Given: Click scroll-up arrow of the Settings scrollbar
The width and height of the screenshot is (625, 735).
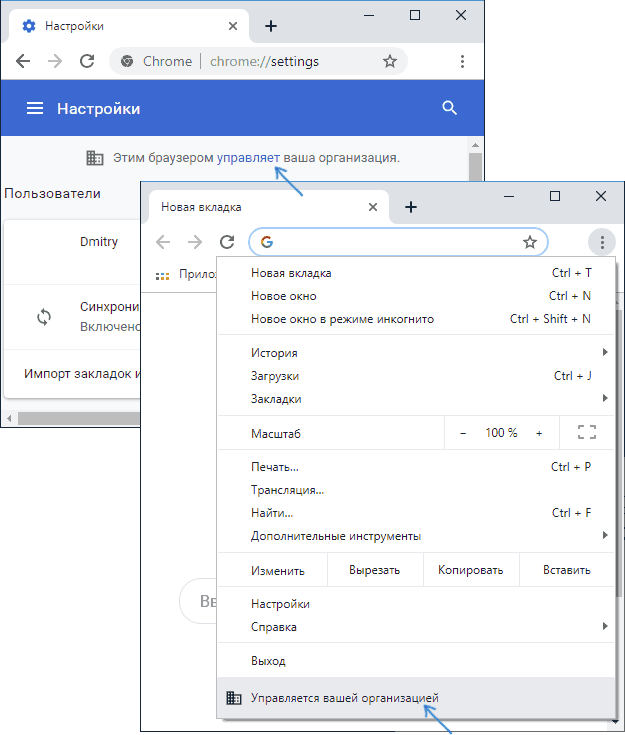Looking at the screenshot, I should (x=475, y=145).
